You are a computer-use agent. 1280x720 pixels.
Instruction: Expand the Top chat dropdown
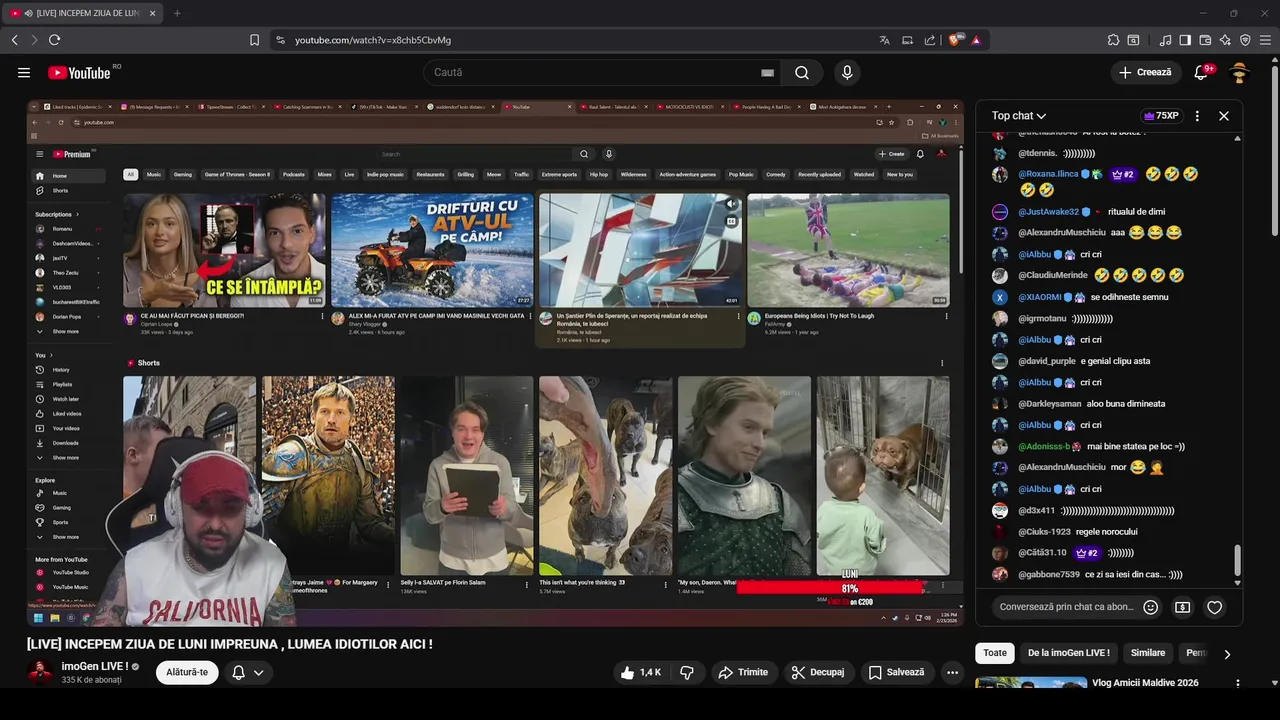pyautogui.click(x=1019, y=116)
